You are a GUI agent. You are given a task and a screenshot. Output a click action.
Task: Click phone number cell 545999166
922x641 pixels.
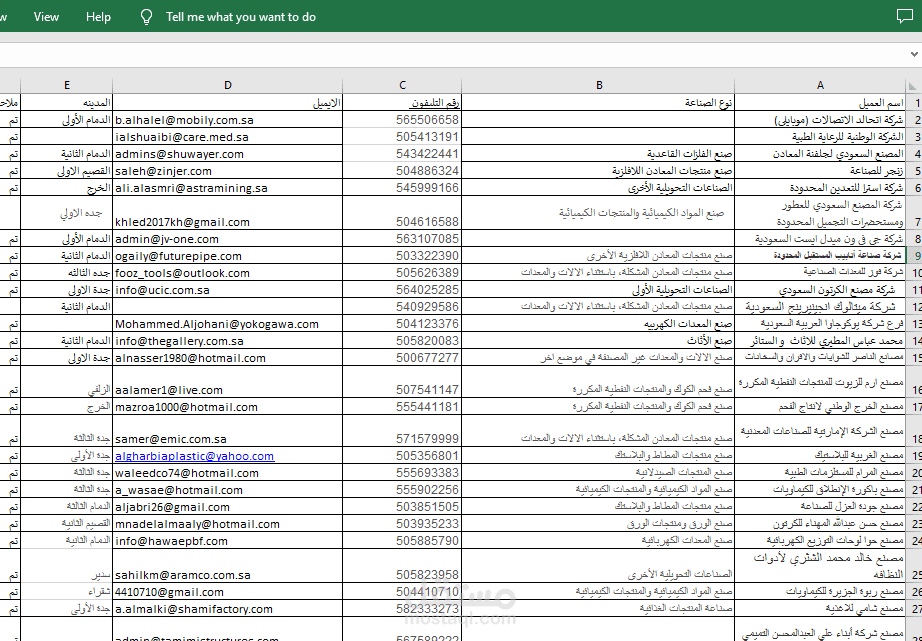point(402,188)
